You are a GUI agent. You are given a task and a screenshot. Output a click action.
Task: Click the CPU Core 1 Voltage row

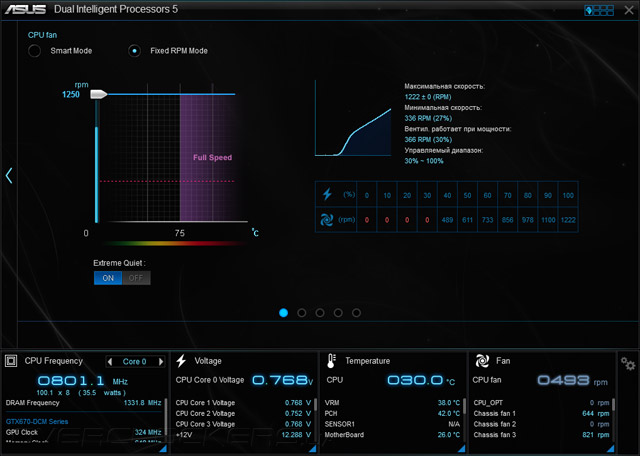tap(243, 403)
